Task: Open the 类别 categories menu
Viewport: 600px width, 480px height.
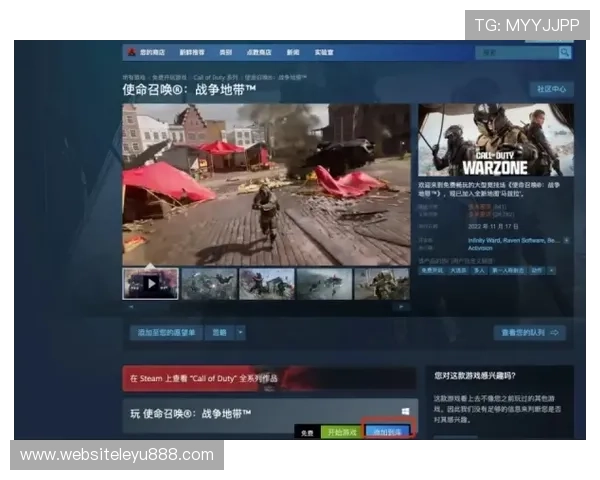Action: (226, 52)
